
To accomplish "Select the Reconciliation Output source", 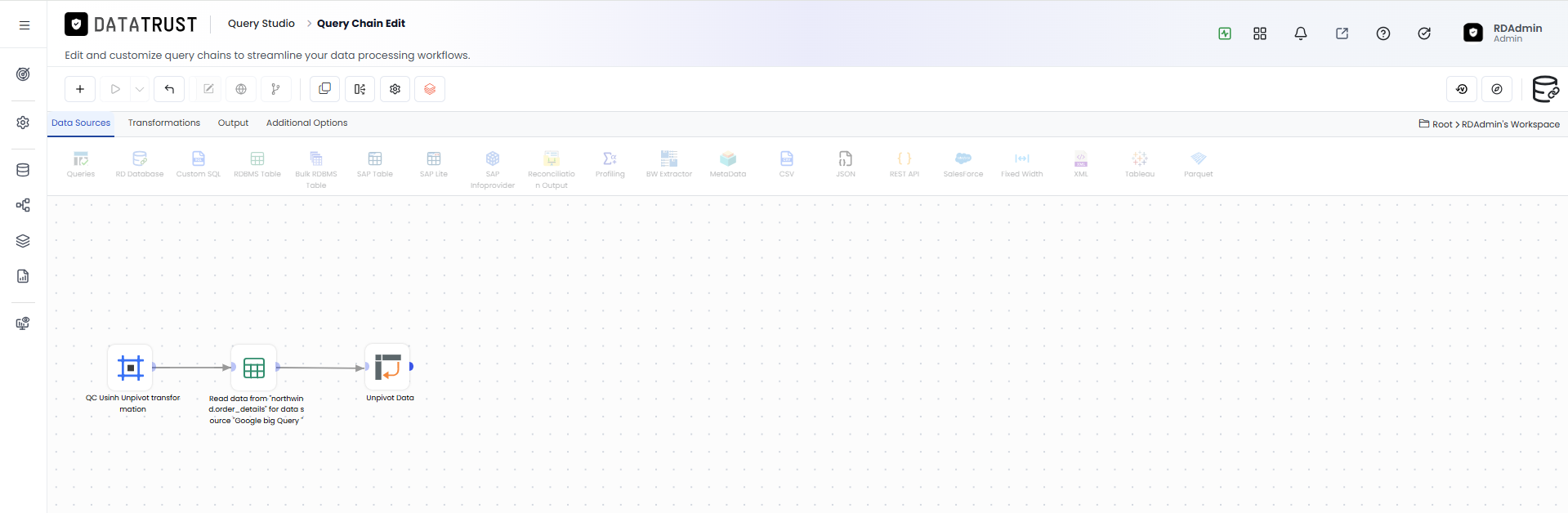I will [552, 170].
